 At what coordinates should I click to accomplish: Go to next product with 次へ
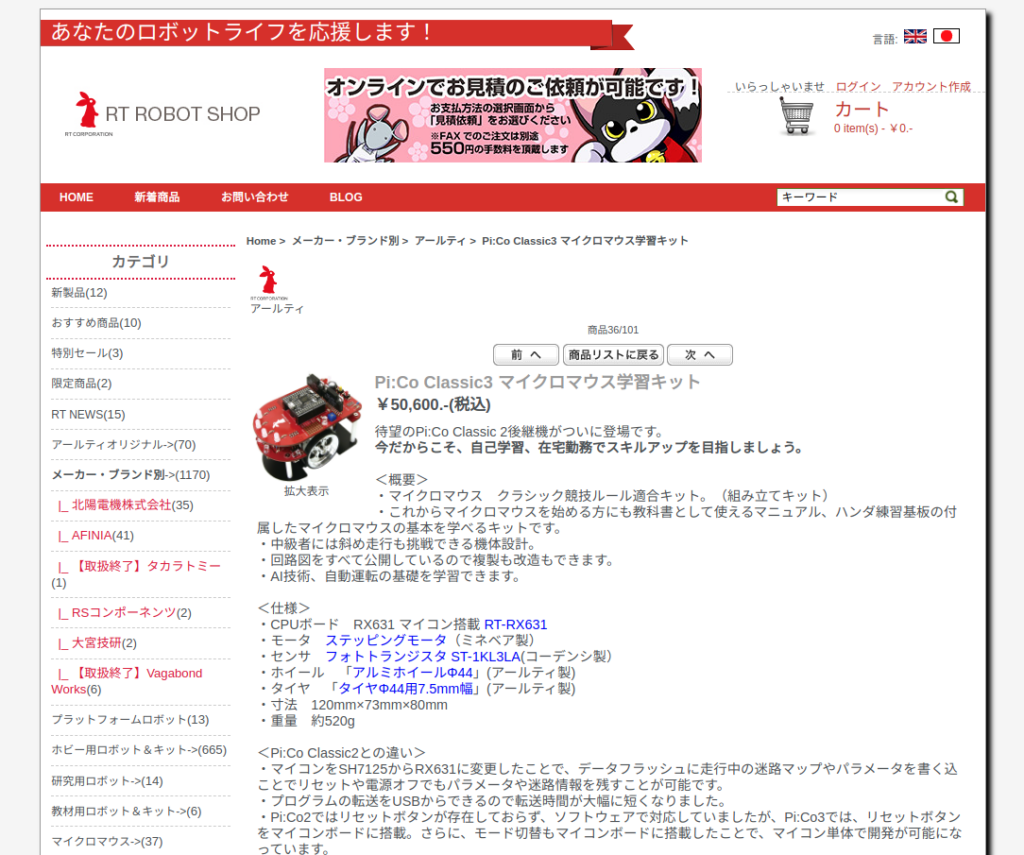(x=700, y=355)
